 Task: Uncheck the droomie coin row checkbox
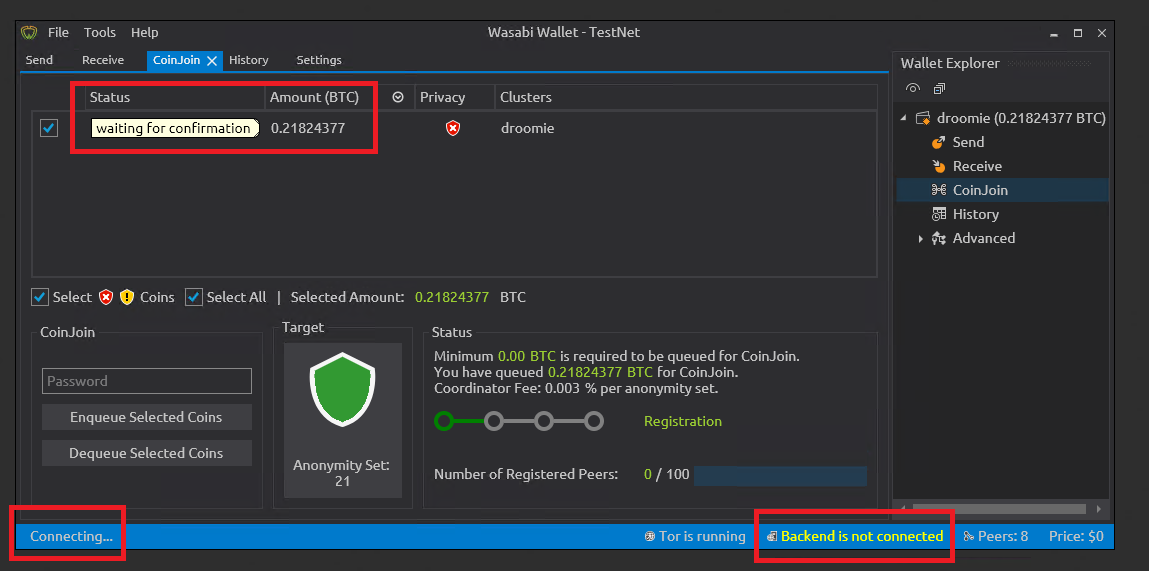(x=49, y=128)
